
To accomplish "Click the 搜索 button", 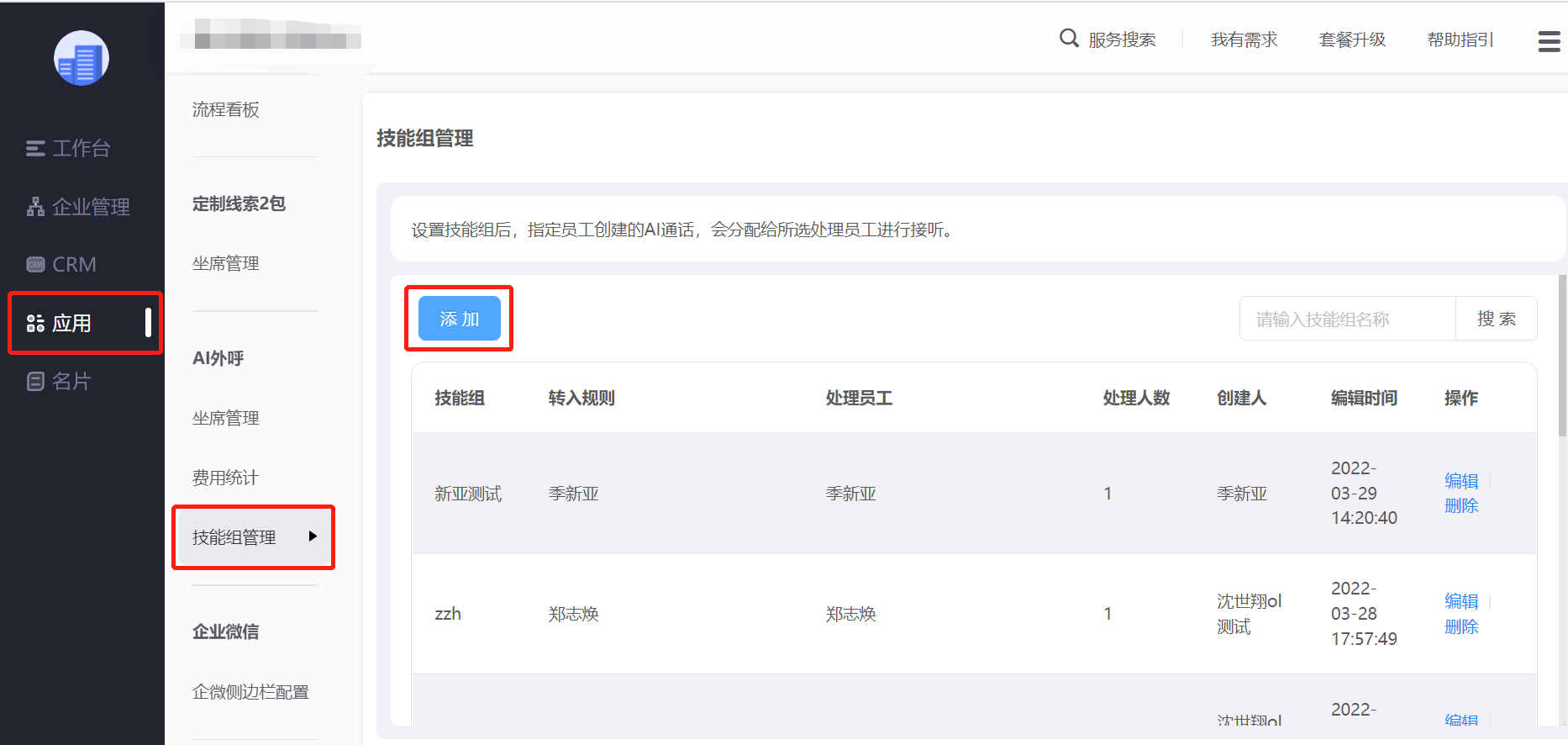I will coord(1496,319).
